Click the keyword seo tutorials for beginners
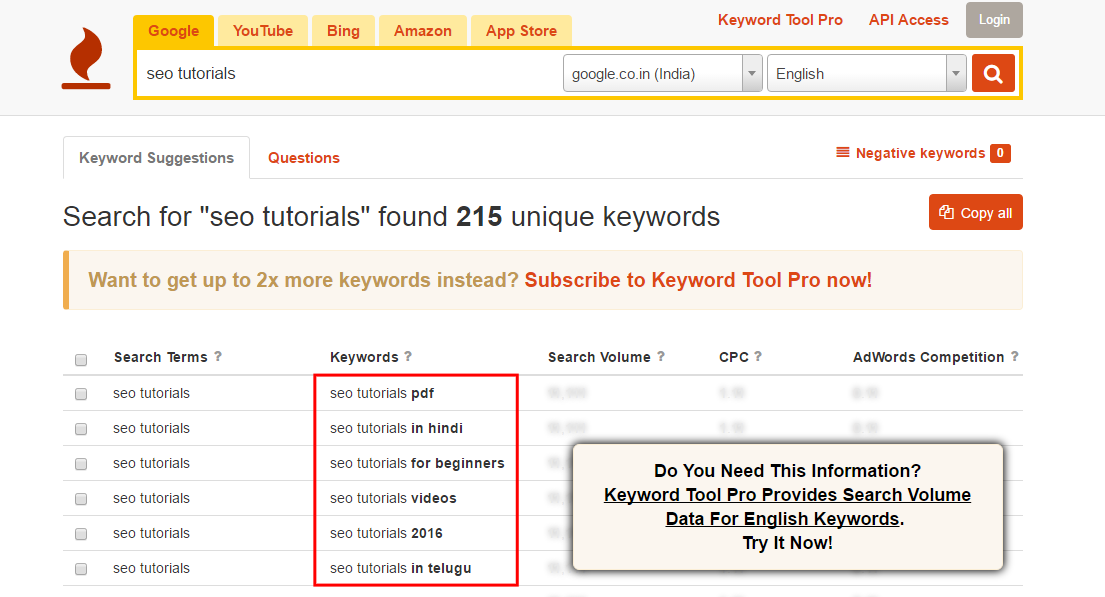This screenshot has height=597, width=1105. point(417,463)
